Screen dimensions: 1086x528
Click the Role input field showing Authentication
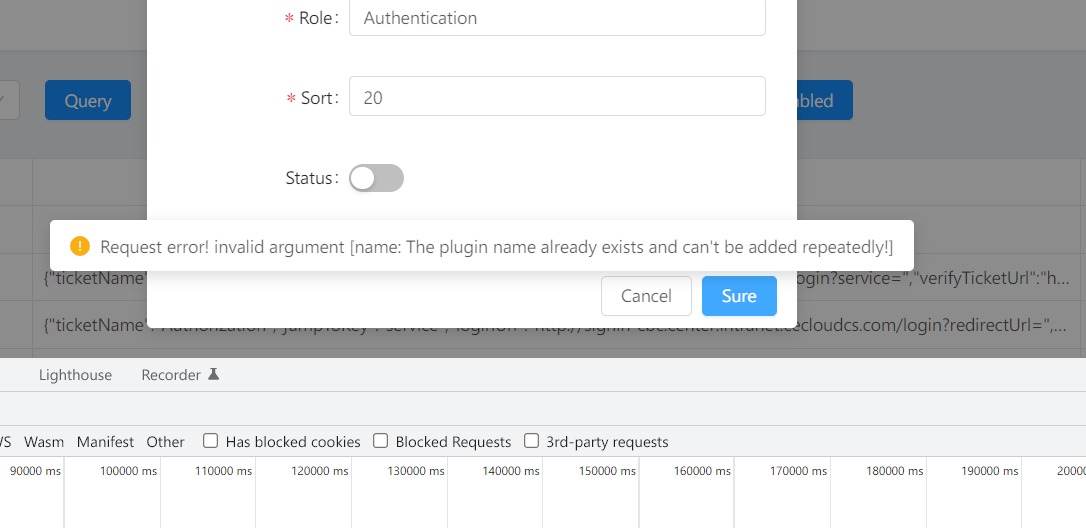[557, 17]
